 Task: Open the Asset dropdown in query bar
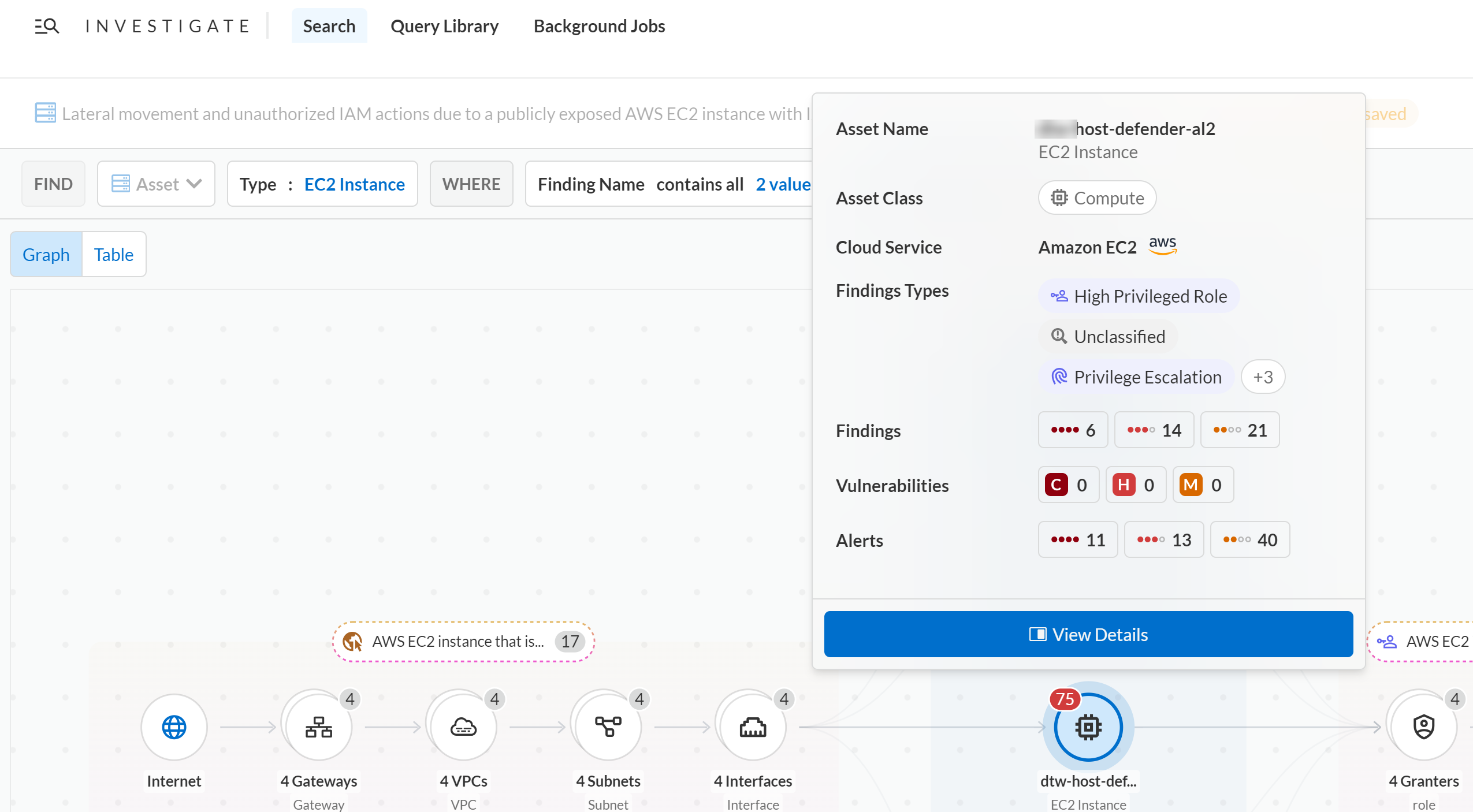156,184
